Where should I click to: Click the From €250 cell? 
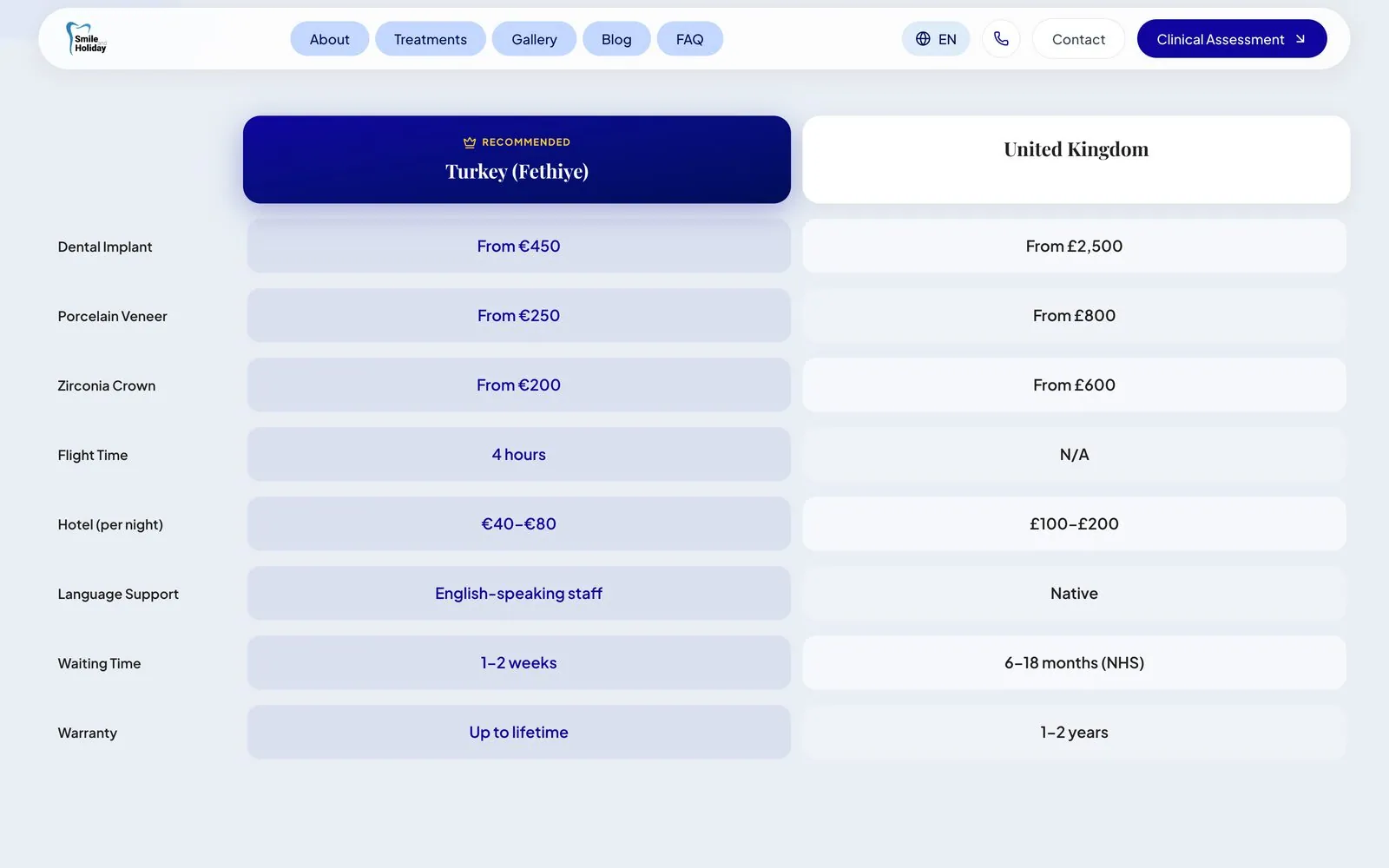coord(519,315)
